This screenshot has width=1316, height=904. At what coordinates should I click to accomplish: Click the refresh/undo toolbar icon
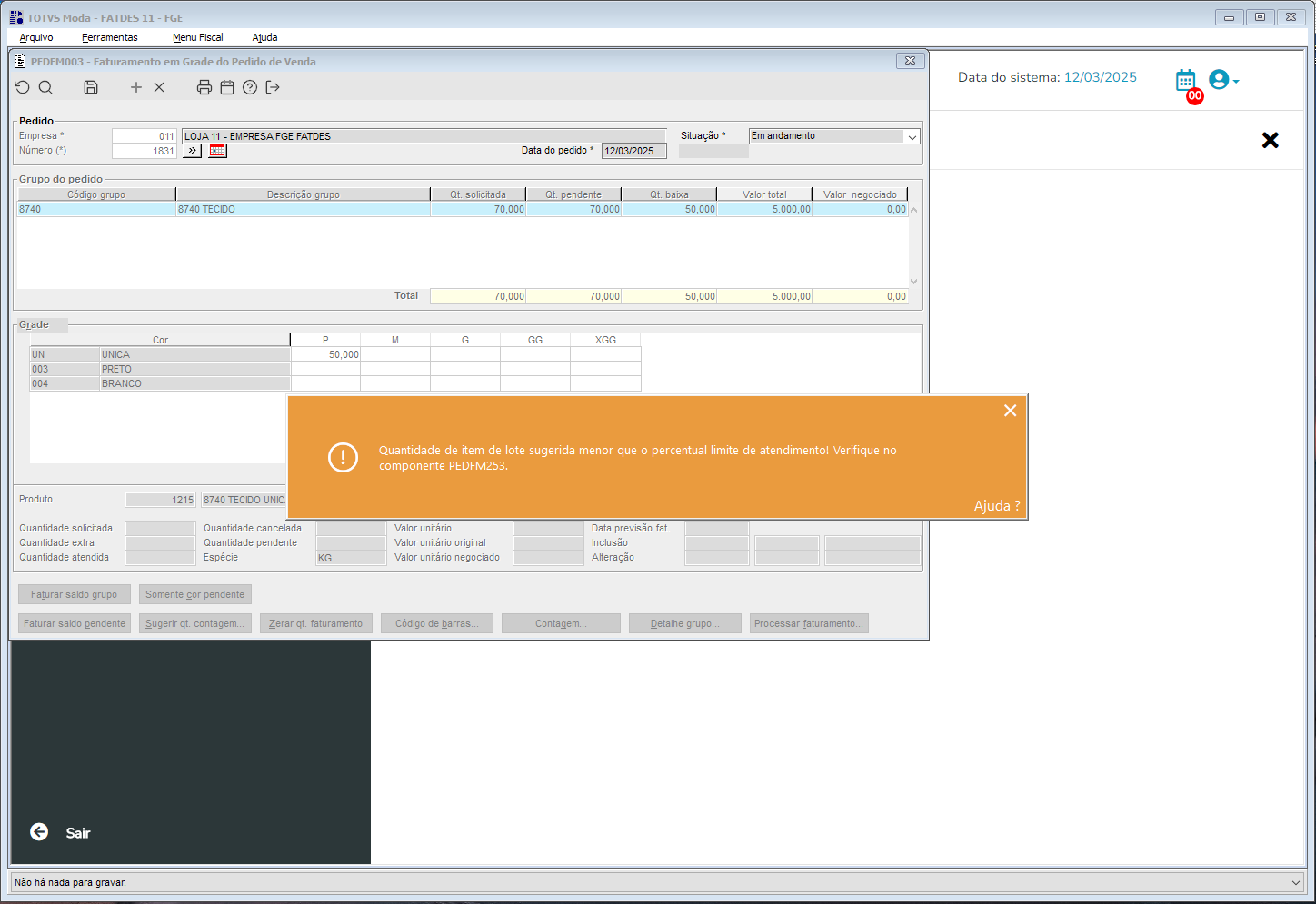click(23, 87)
